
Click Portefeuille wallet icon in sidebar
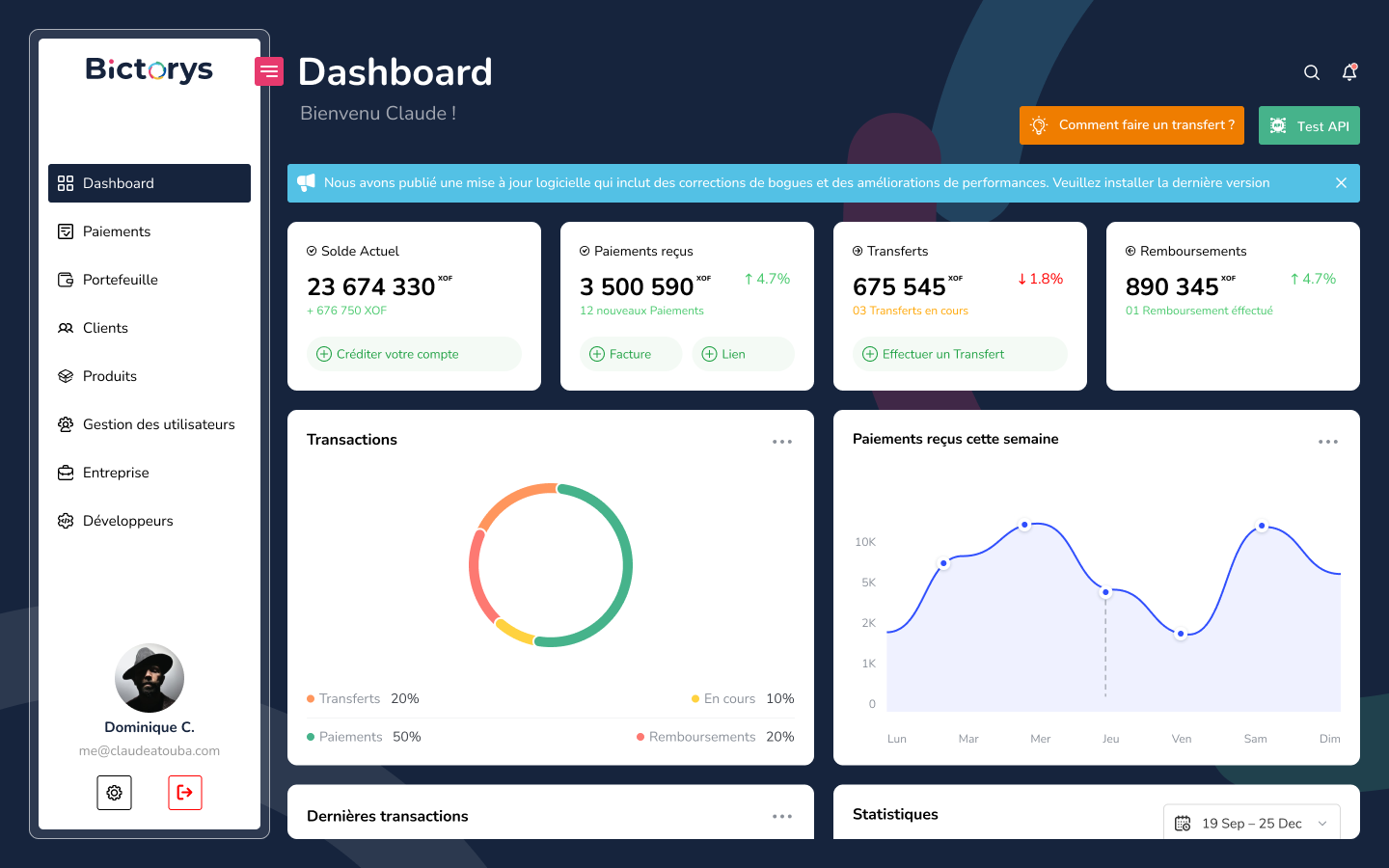click(66, 280)
